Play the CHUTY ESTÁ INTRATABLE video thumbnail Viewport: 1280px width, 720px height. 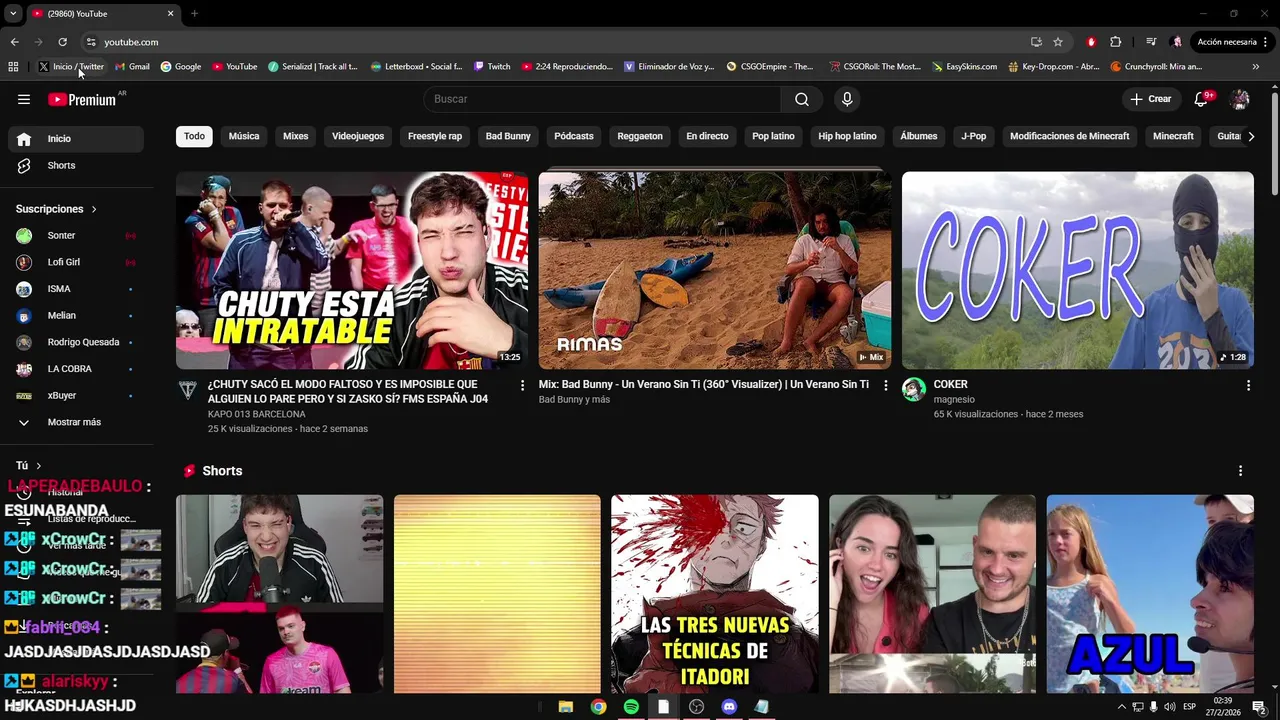352,270
